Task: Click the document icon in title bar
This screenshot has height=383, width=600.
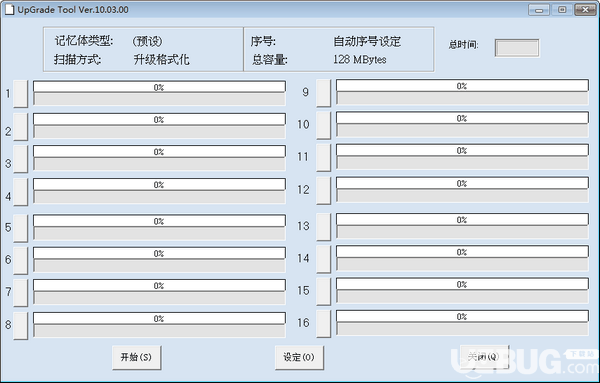Action: coord(9,10)
